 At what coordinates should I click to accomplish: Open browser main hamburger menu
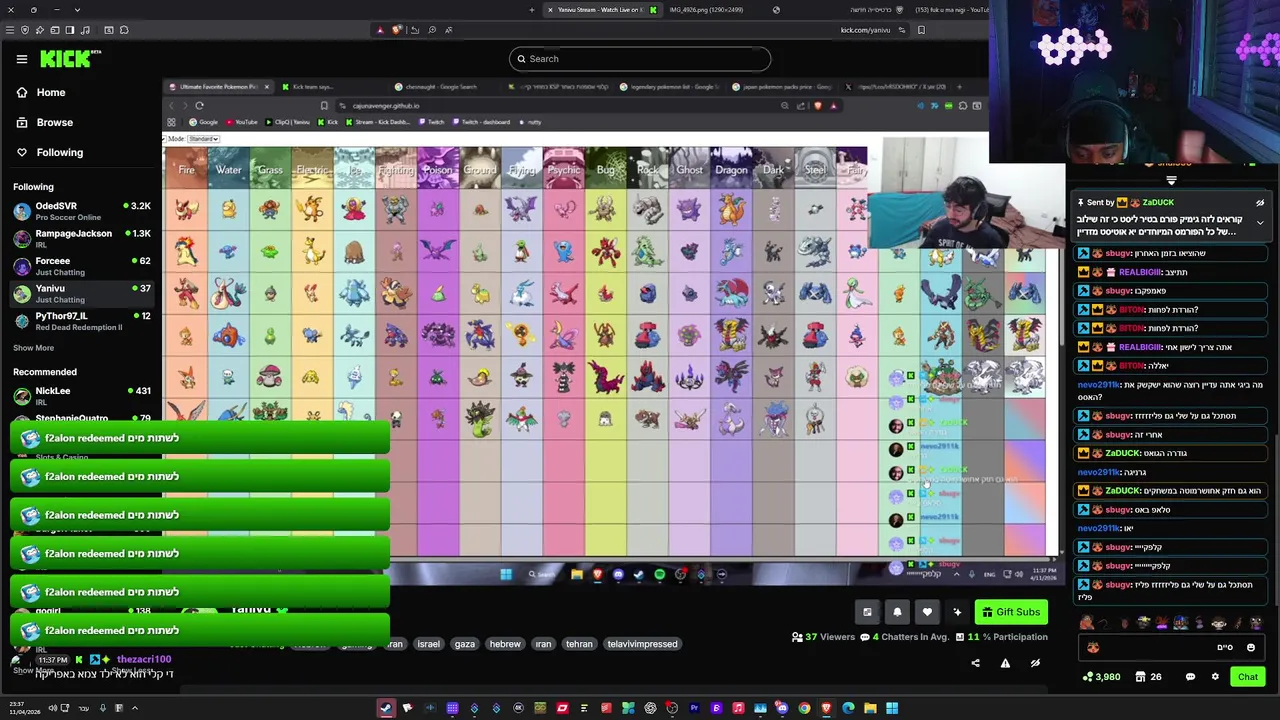[x=9, y=30]
